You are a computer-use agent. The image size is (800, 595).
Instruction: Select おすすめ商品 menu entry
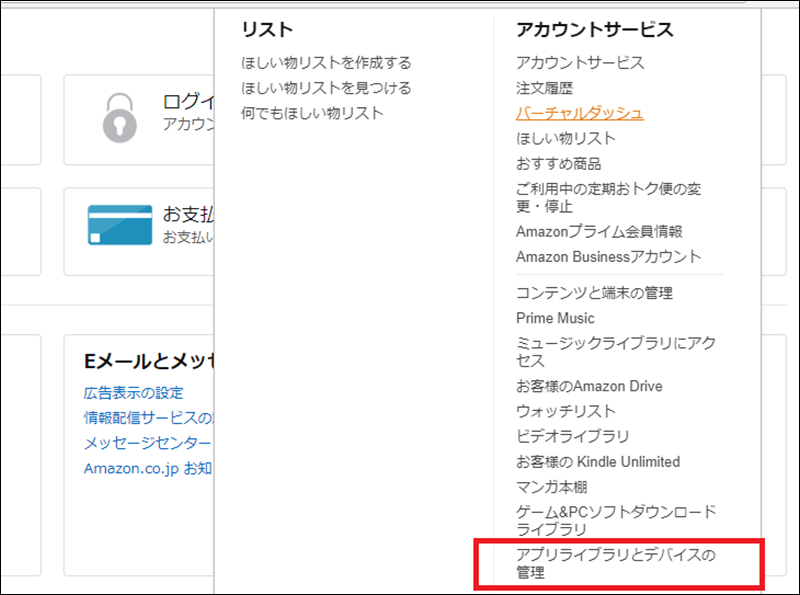559,163
